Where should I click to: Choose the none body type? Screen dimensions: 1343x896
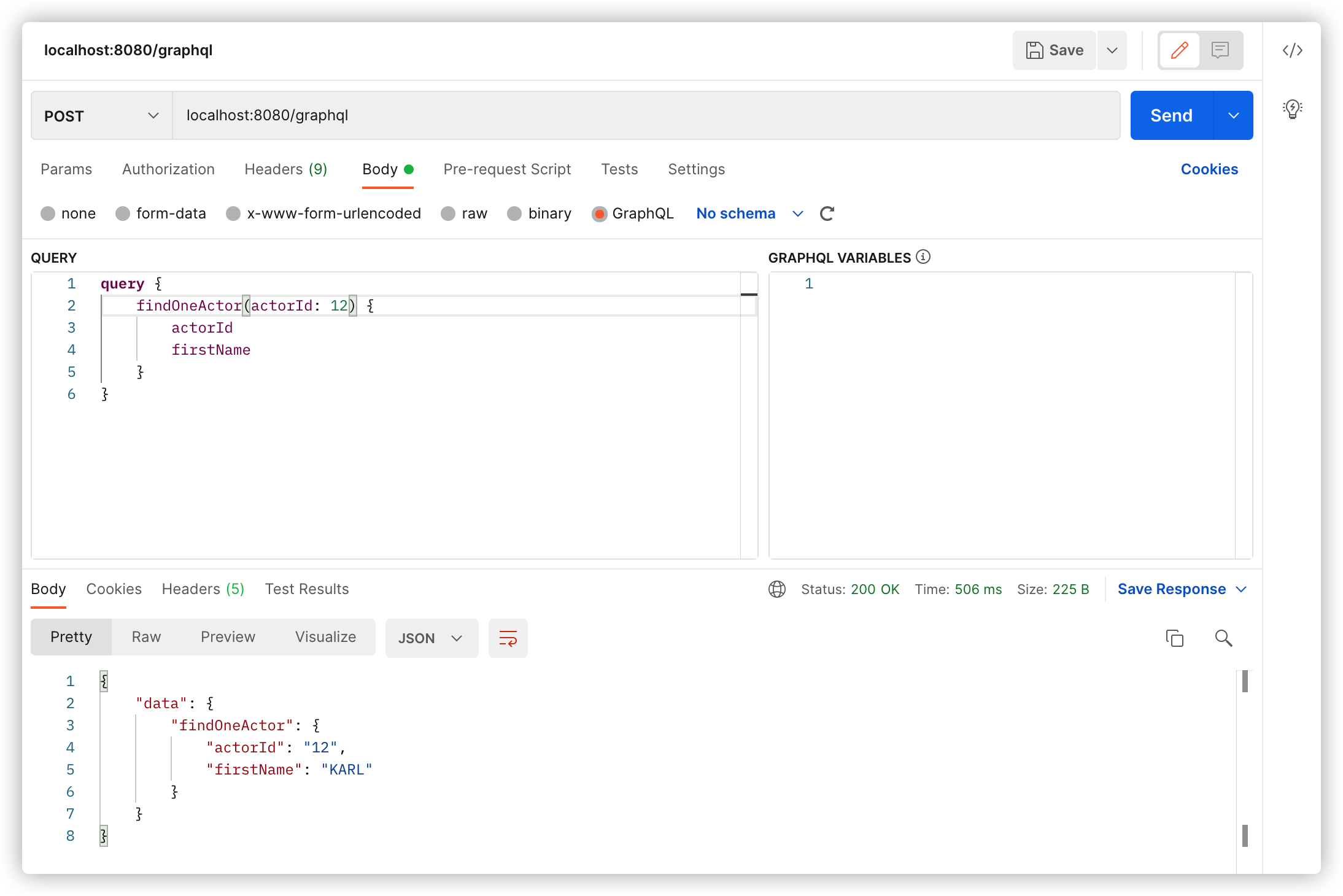click(48, 214)
